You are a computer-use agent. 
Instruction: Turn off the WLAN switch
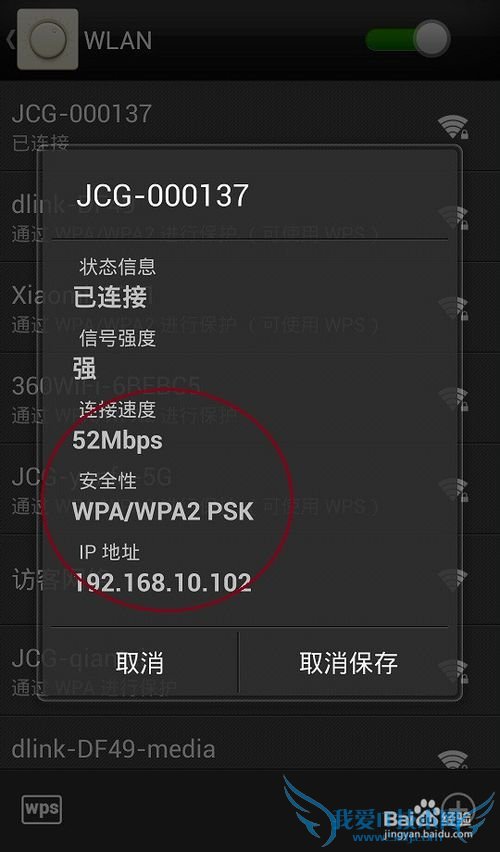[x=408, y=39]
